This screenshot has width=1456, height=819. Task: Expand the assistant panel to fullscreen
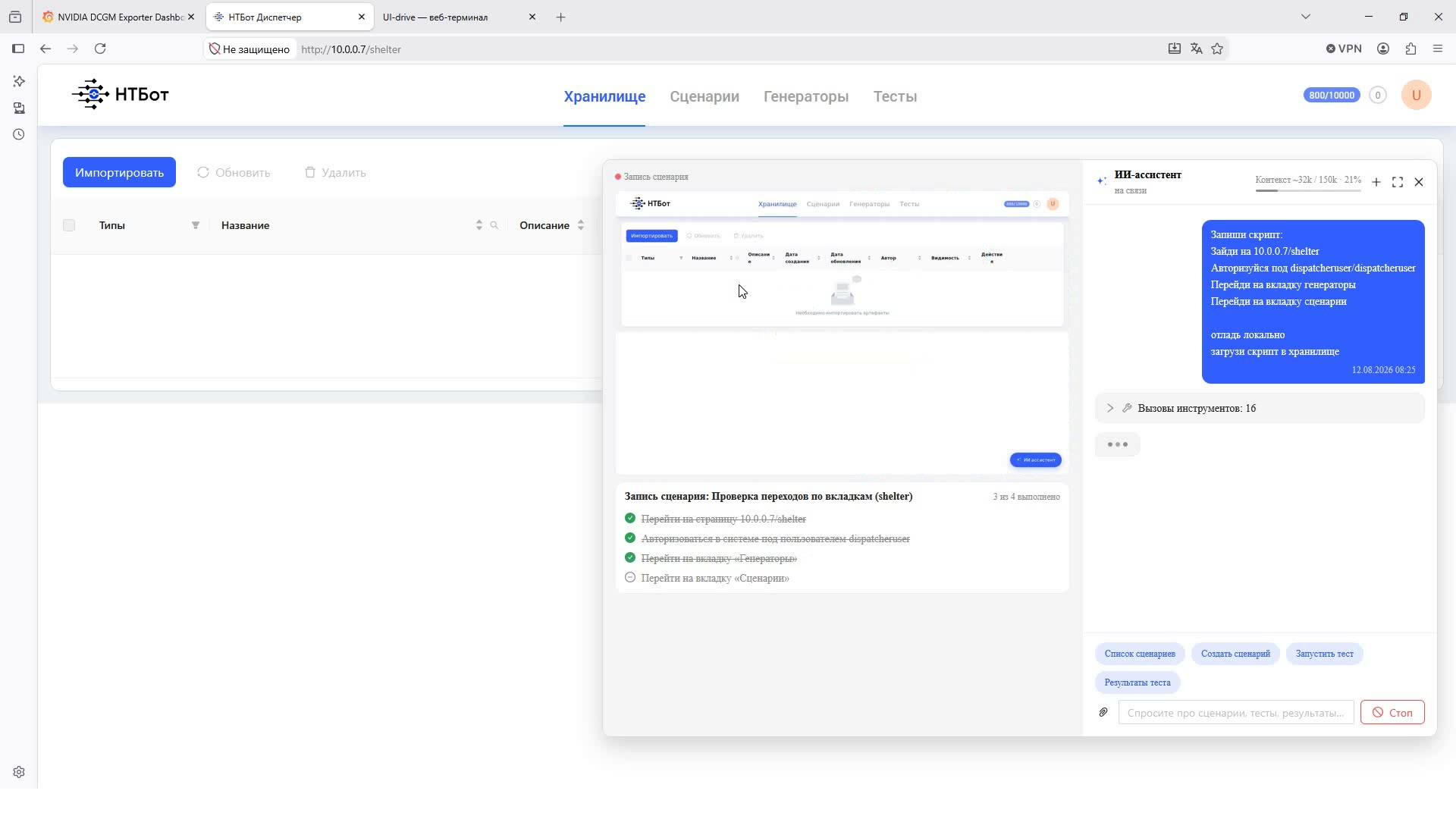(x=1398, y=182)
